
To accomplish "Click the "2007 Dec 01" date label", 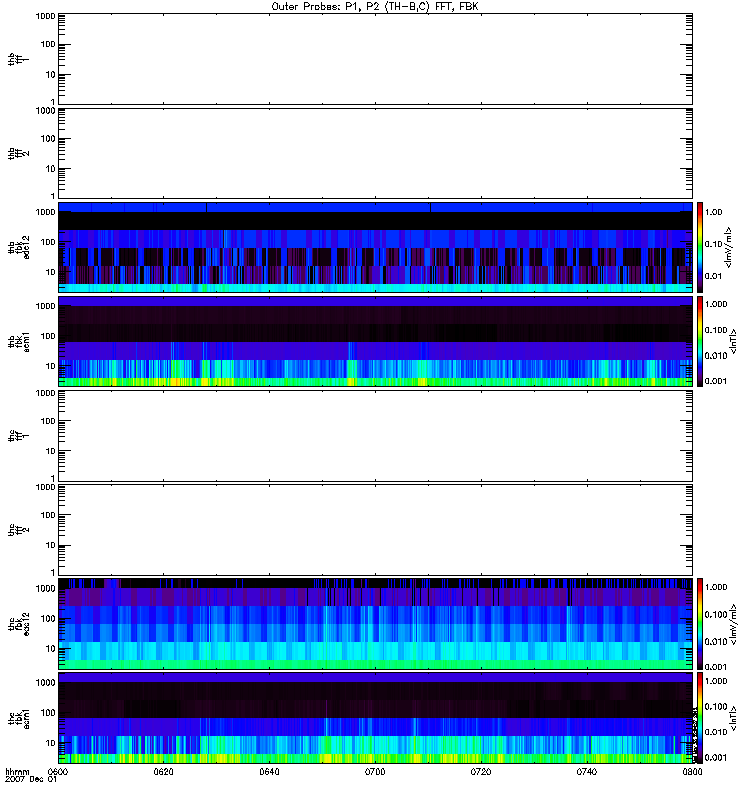I will click(x=30, y=780).
